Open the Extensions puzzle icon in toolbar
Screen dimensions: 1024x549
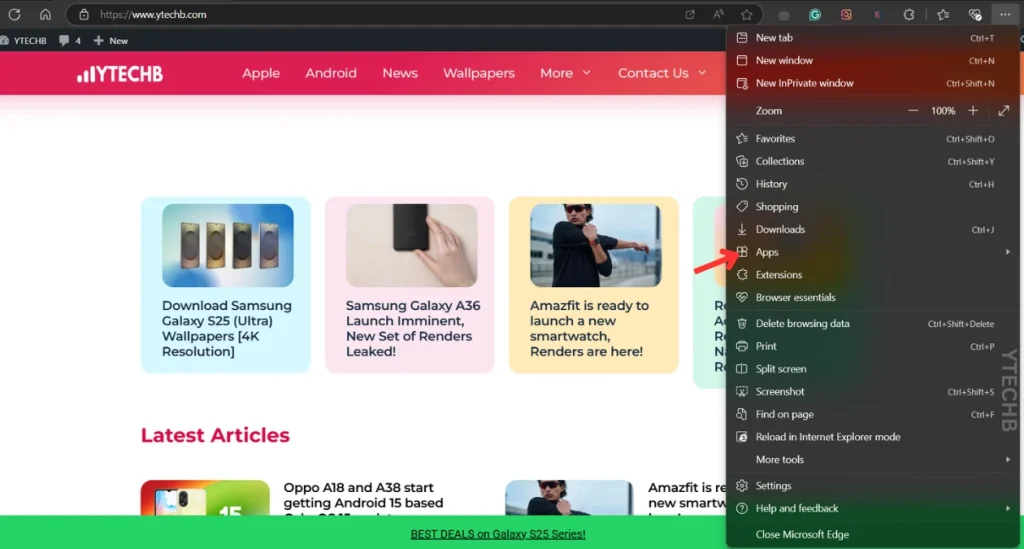click(908, 14)
